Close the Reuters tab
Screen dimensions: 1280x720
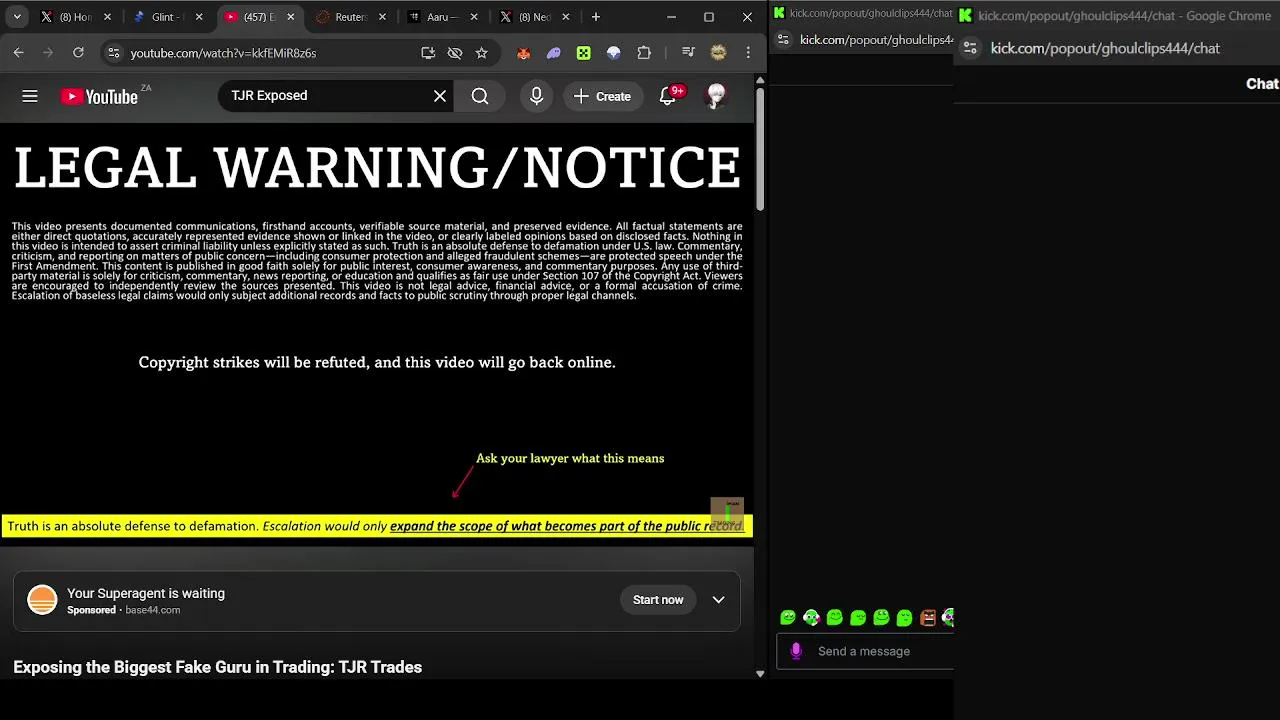point(382,17)
